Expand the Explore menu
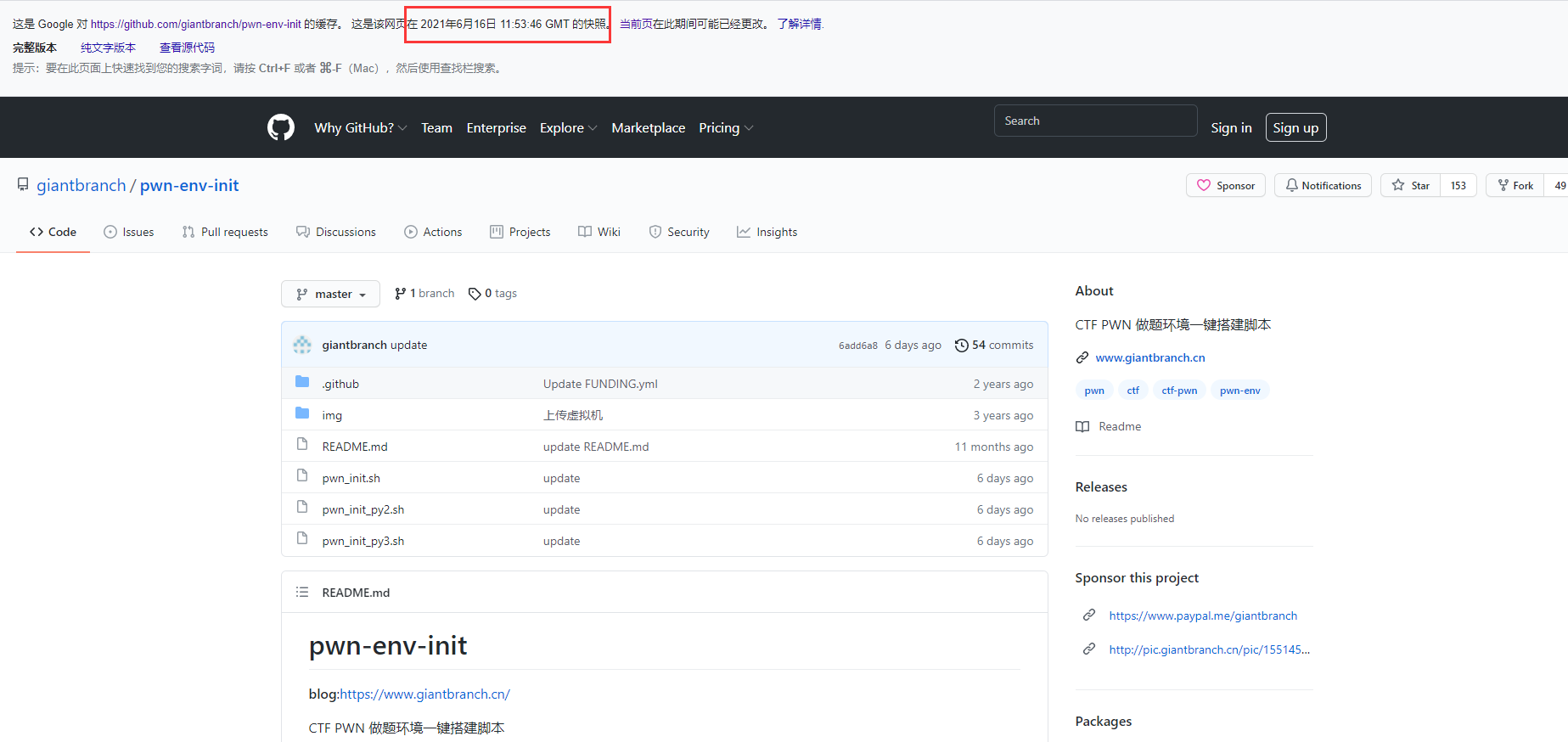1568x742 pixels. pyautogui.click(x=569, y=127)
